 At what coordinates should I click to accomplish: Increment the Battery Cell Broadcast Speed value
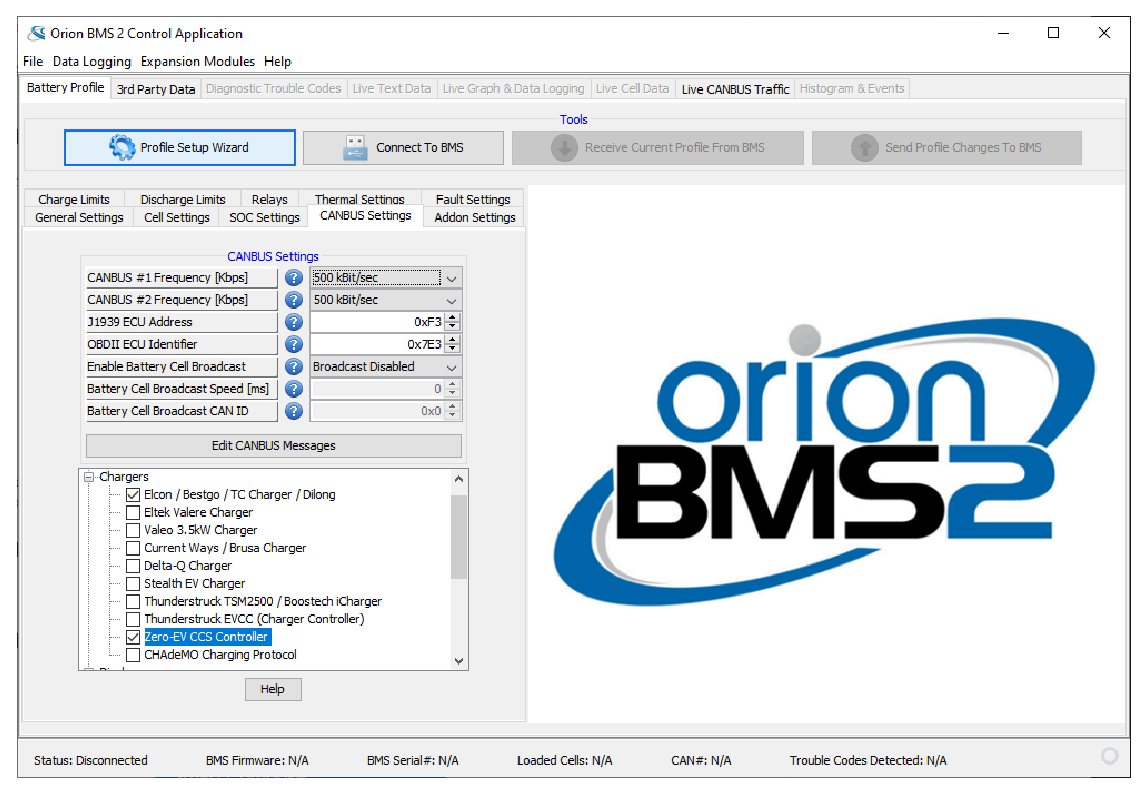[x=453, y=384]
